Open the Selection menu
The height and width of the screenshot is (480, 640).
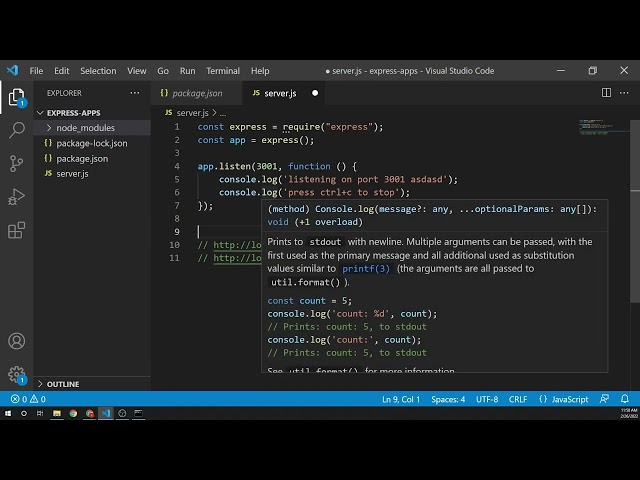click(98, 71)
